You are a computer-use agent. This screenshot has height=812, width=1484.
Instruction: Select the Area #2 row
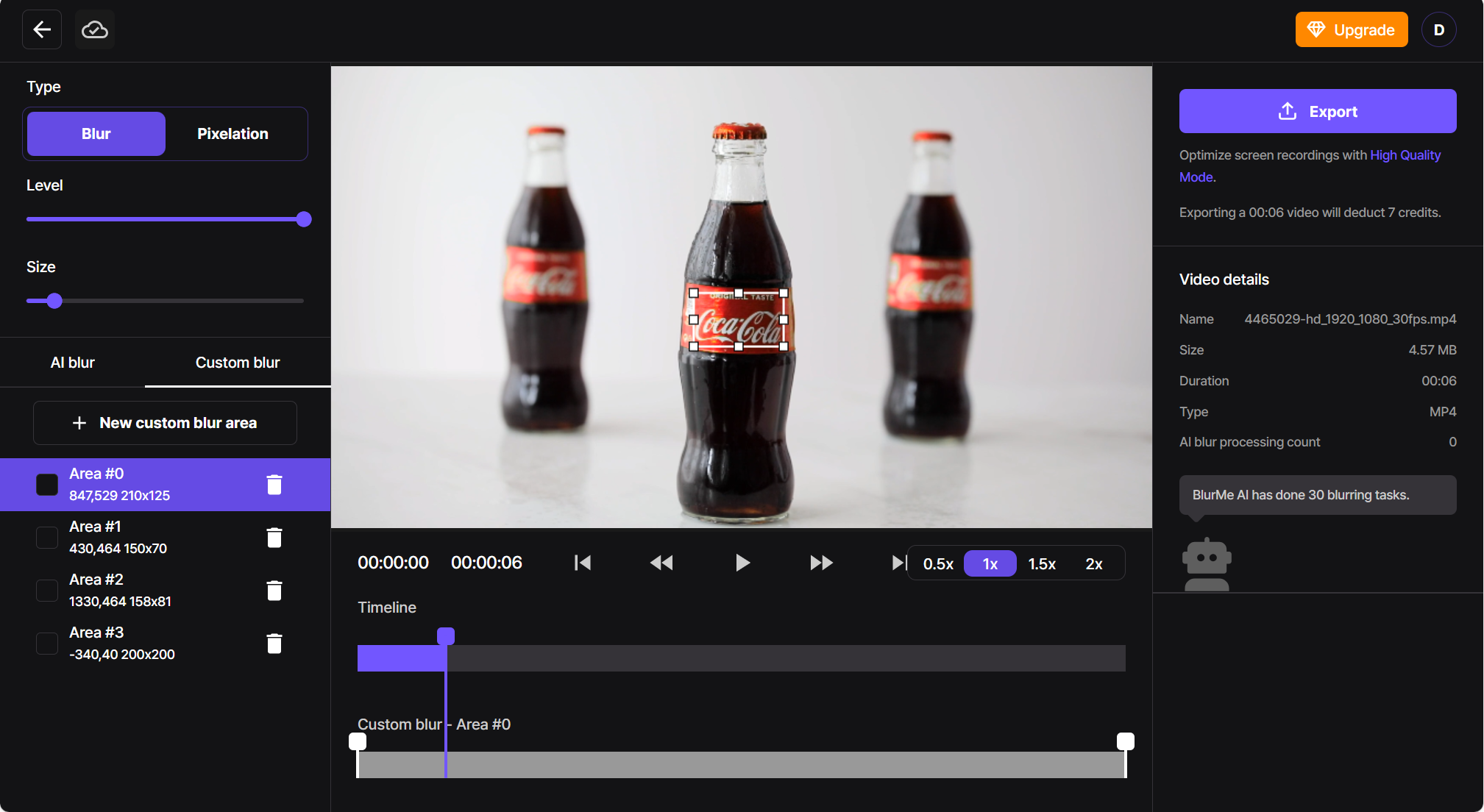(165, 591)
